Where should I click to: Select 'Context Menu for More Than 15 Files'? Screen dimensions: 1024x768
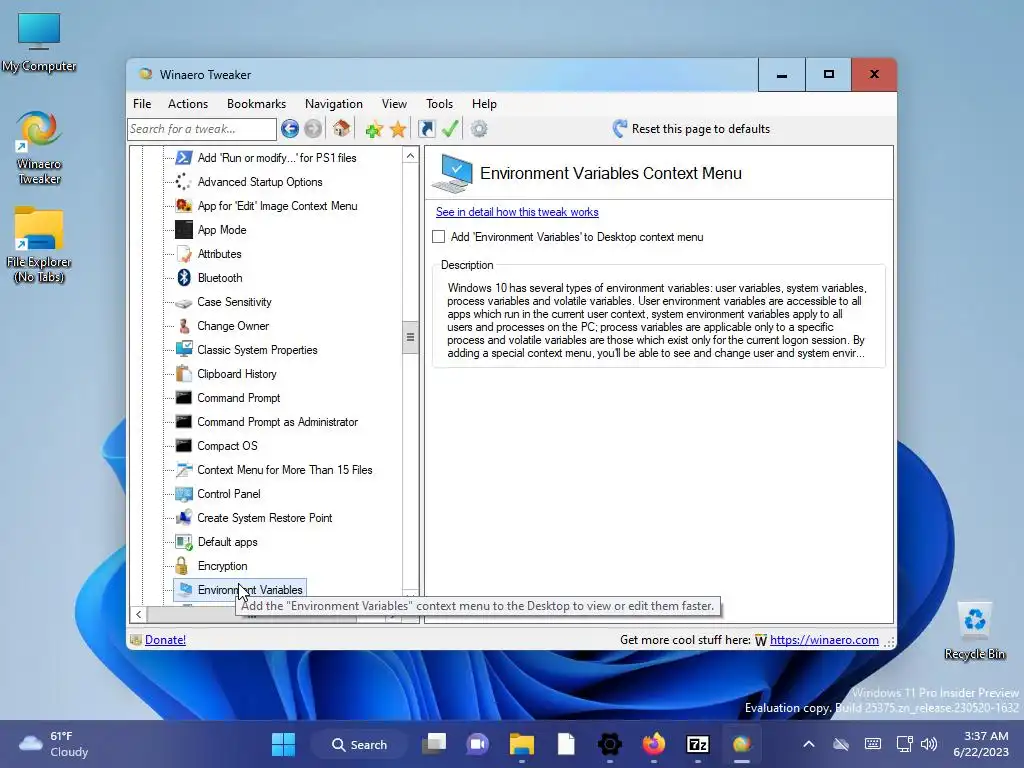click(x=285, y=470)
